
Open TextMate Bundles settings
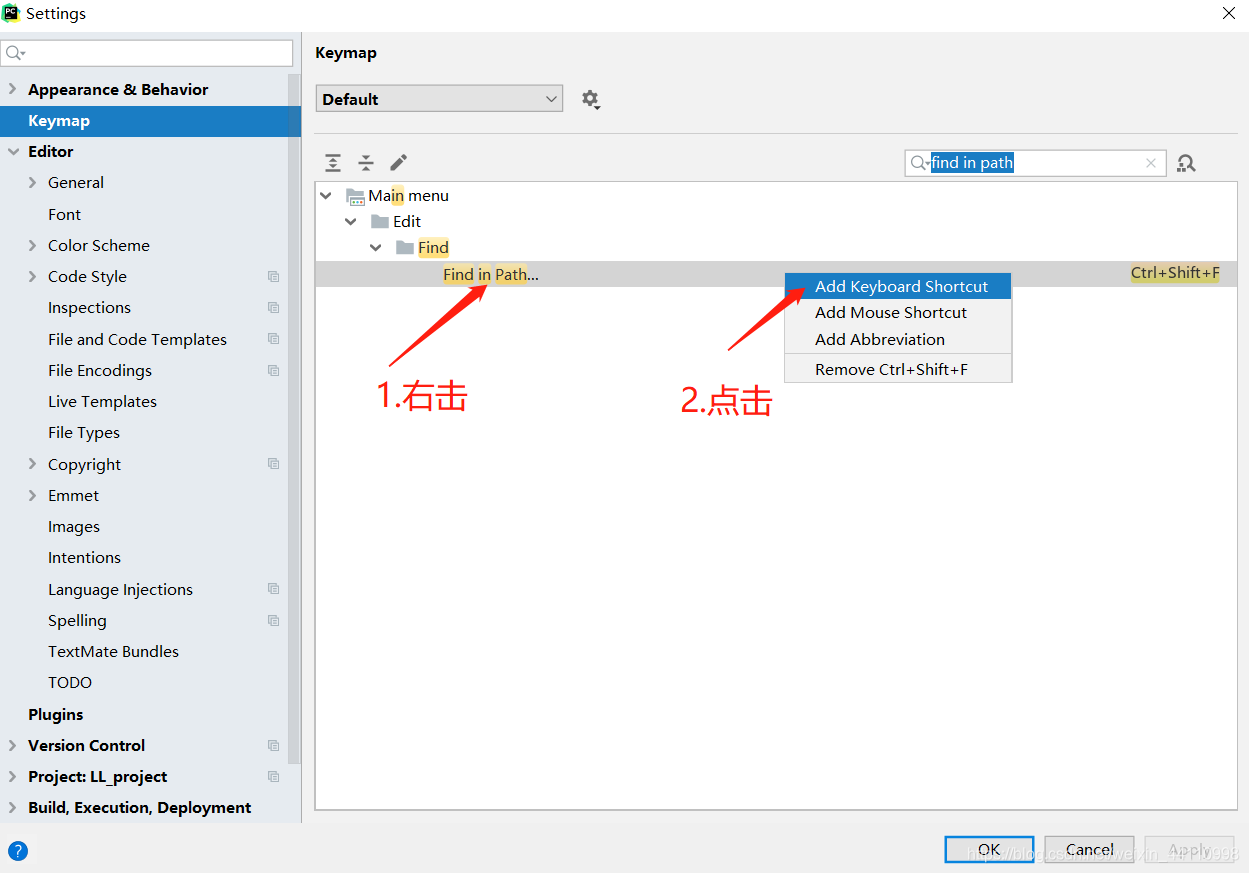[x=113, y=652]
